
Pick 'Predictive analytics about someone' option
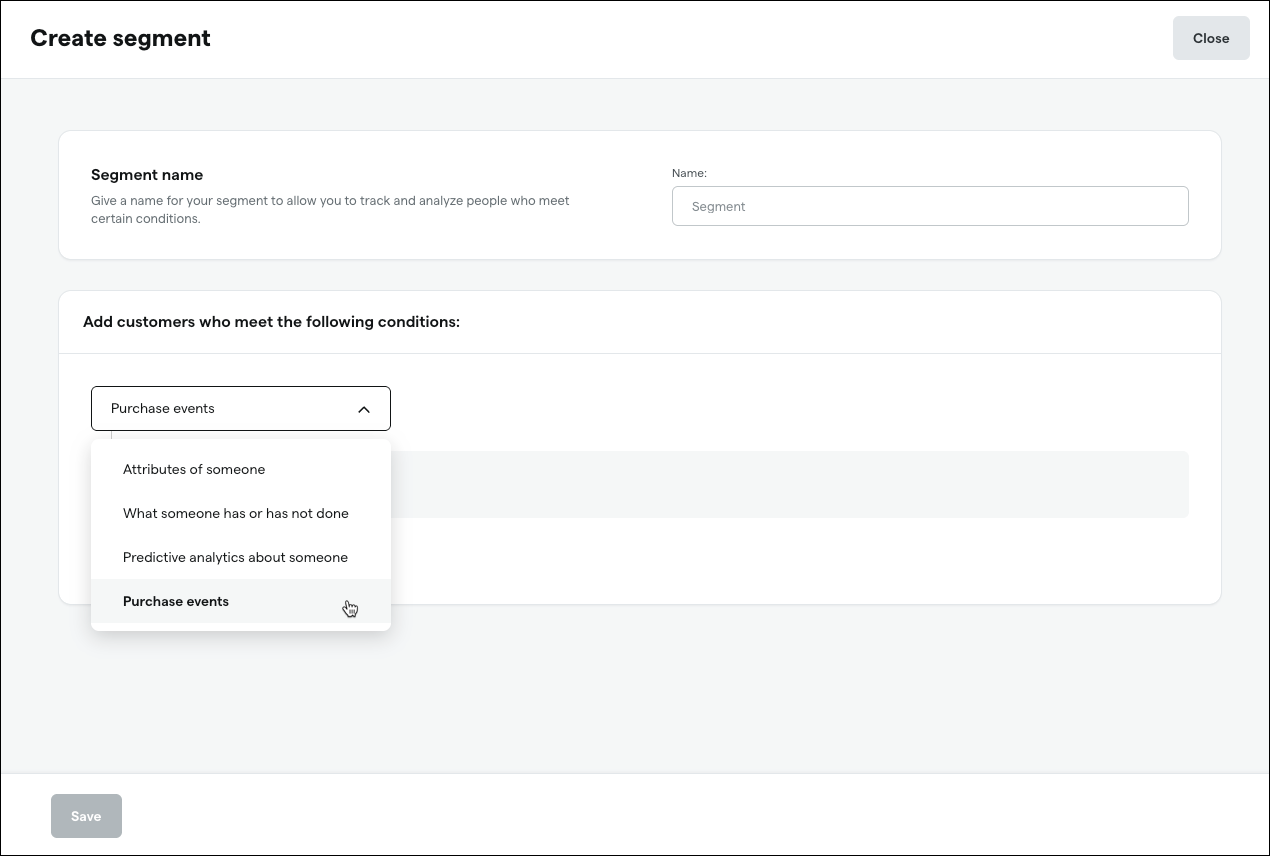coord(235,557)
